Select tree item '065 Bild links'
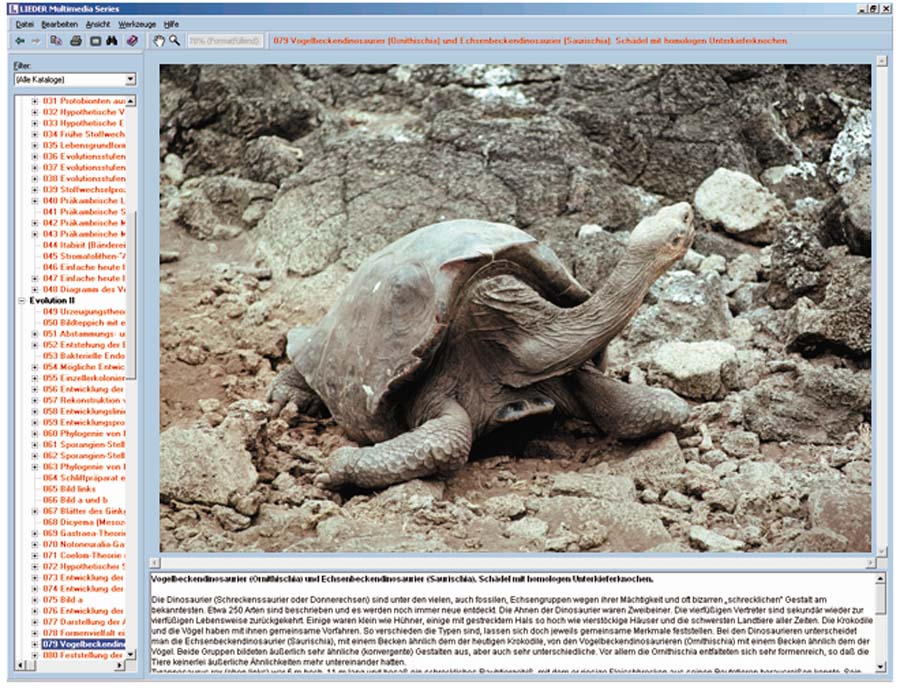This screenshot has height=693, width=900. coord(82,489)
